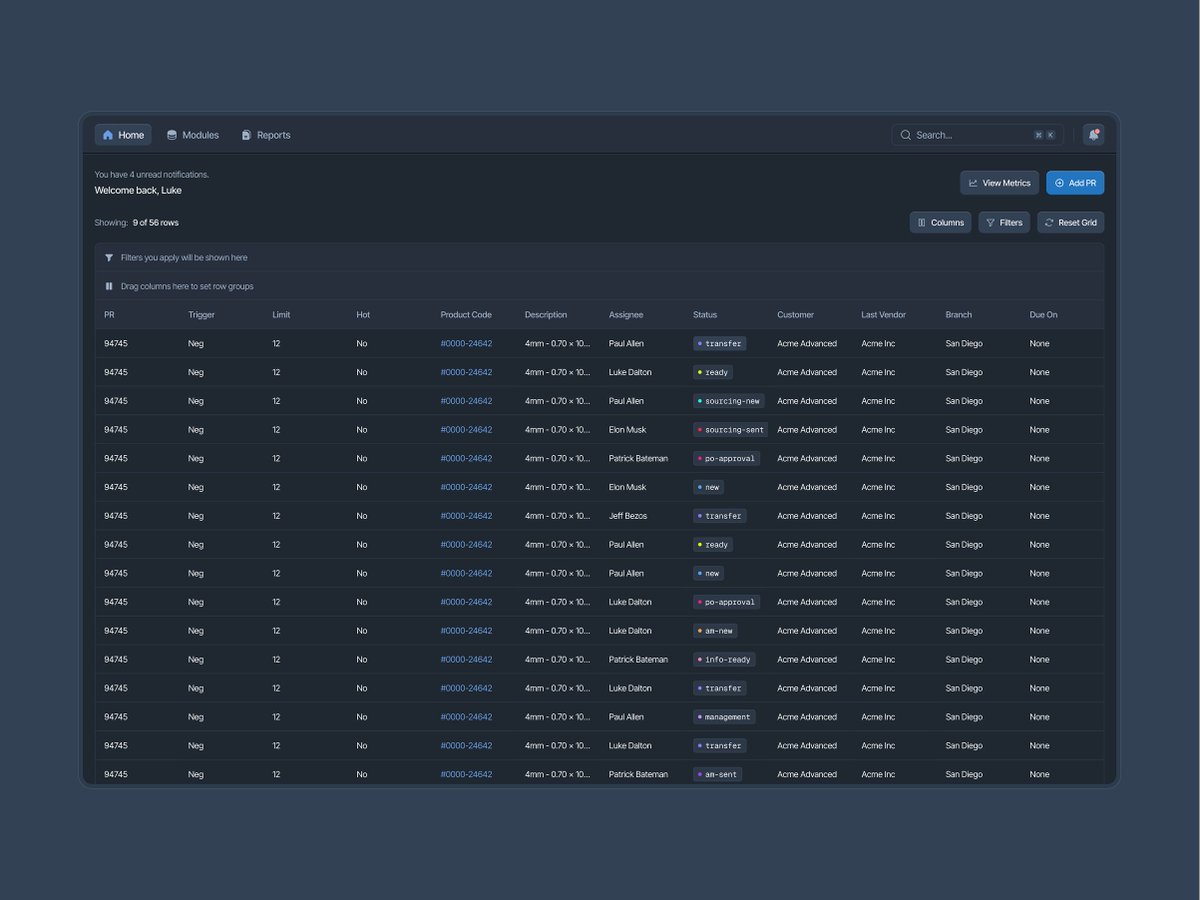Open product code link in Jeff Bezos row
Viewport: 1200px width, 900px height.
coord(466,516)
